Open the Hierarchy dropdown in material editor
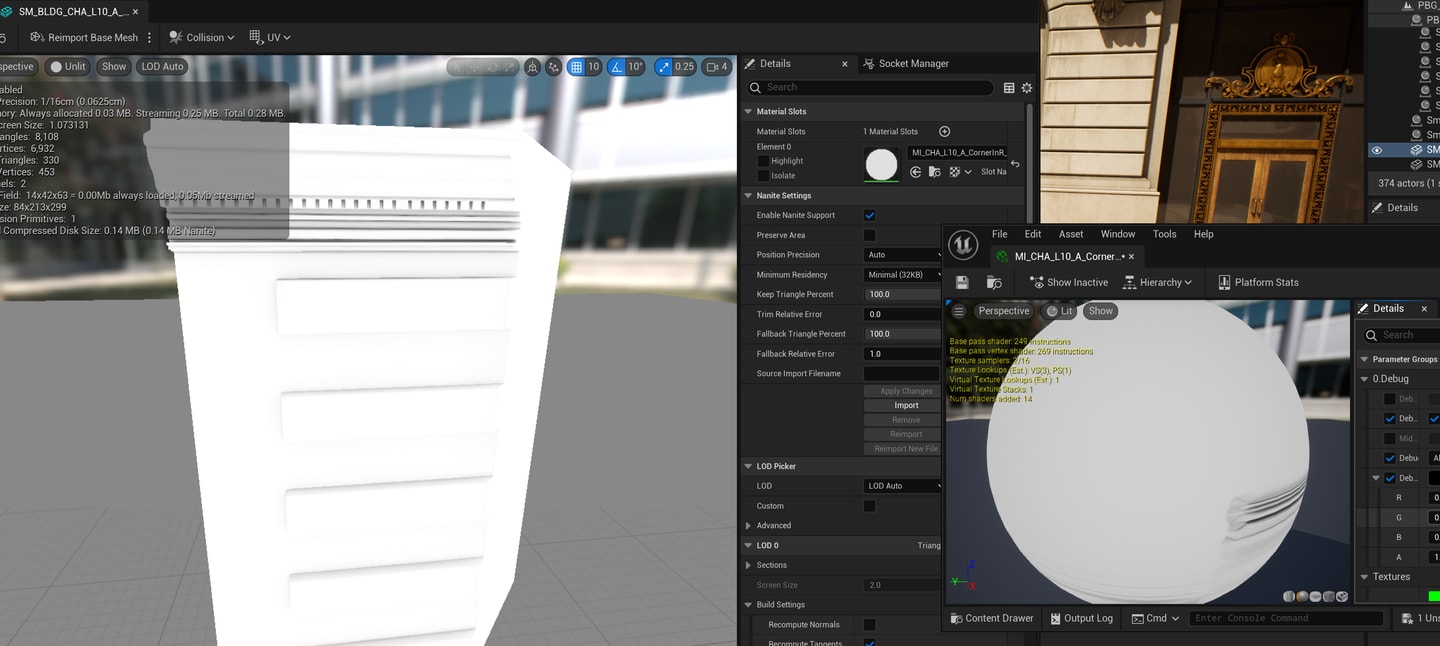Screen dimensions: 1440x646 point(1158,283)
